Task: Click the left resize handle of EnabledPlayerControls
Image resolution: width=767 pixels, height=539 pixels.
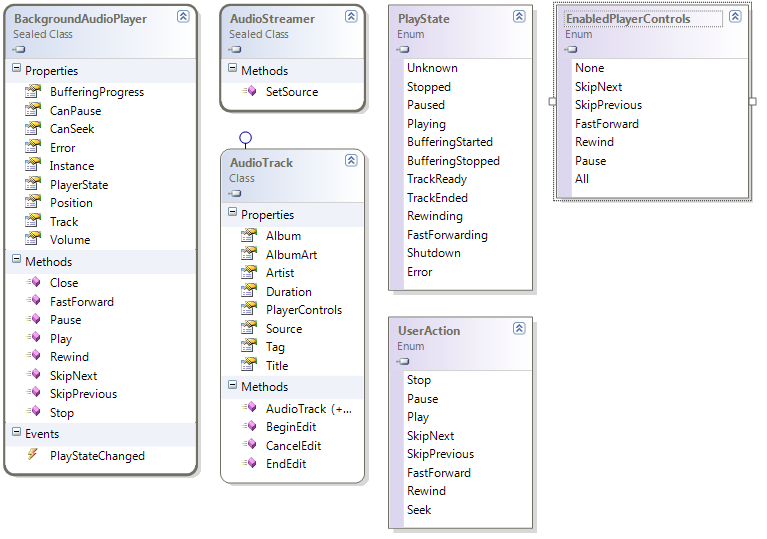Action: click(552, 101)
